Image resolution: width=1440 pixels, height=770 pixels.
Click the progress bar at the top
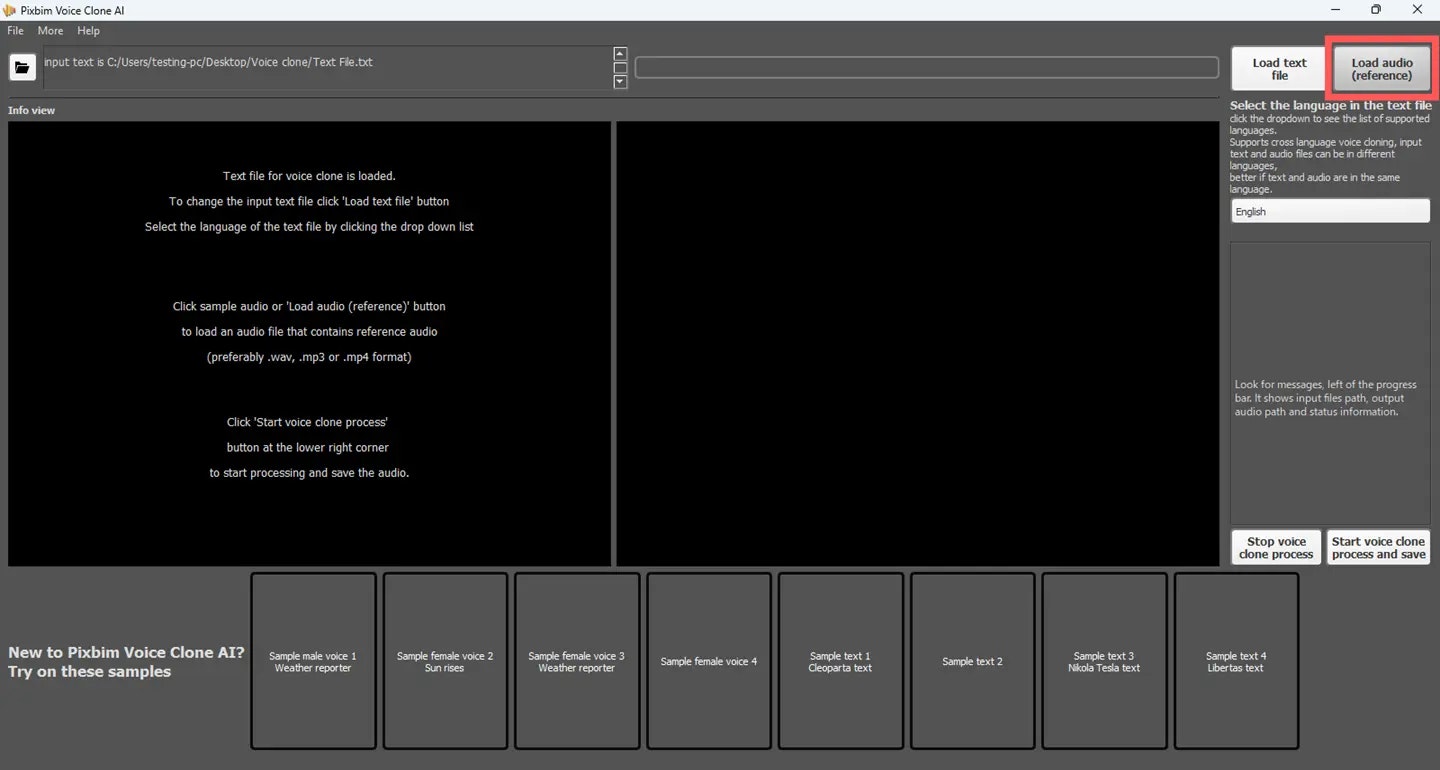(926, 67)
